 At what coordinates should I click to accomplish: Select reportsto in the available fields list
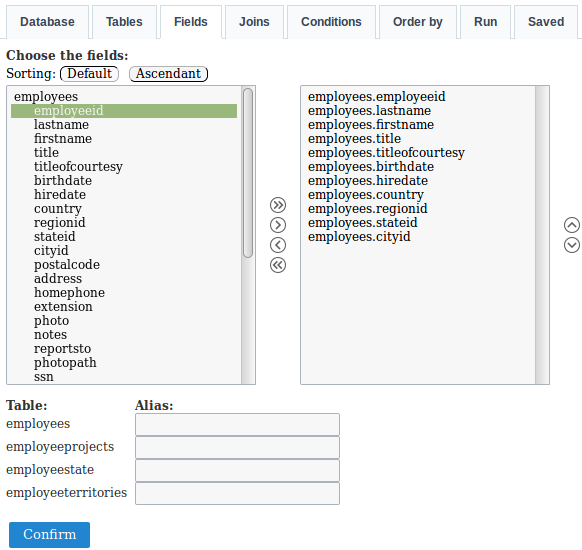pos(124,348)
